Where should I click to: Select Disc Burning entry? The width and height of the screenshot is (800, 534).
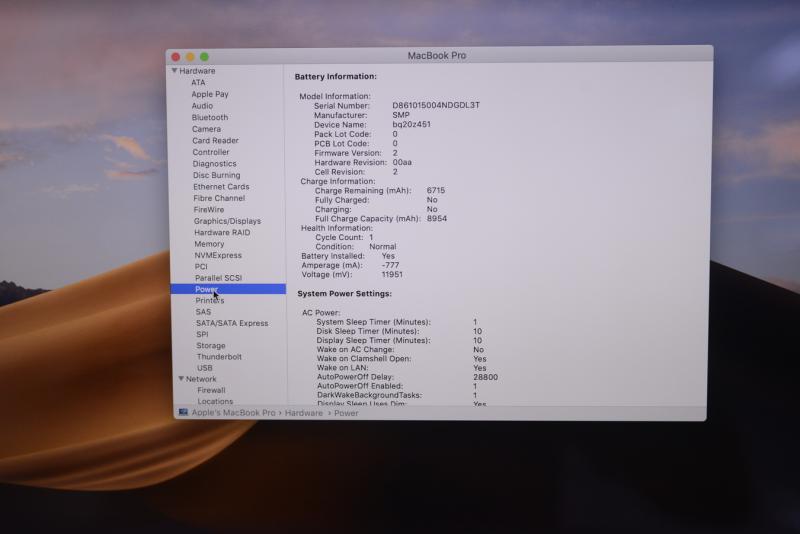click(x=216, y=175)
